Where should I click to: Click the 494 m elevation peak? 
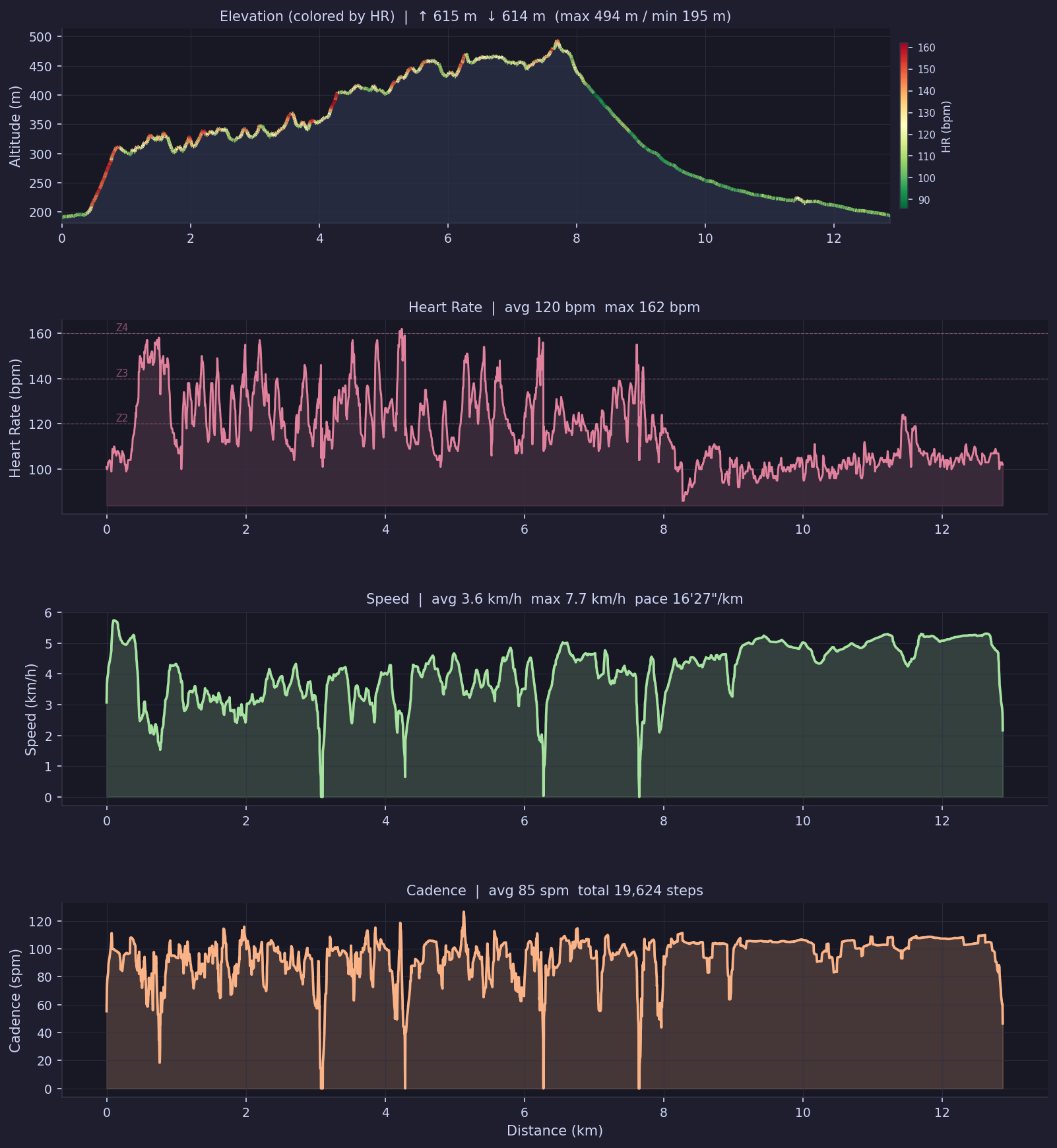[x=558, y=41]
